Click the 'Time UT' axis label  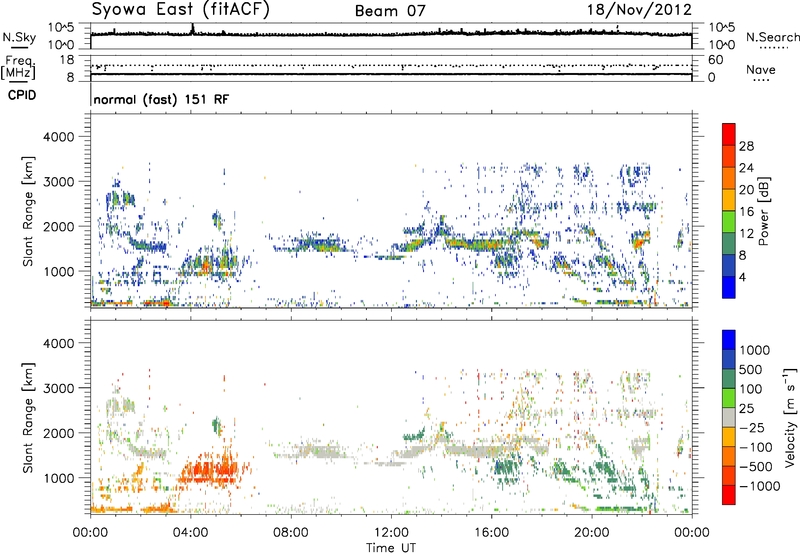tap(391, 547)
